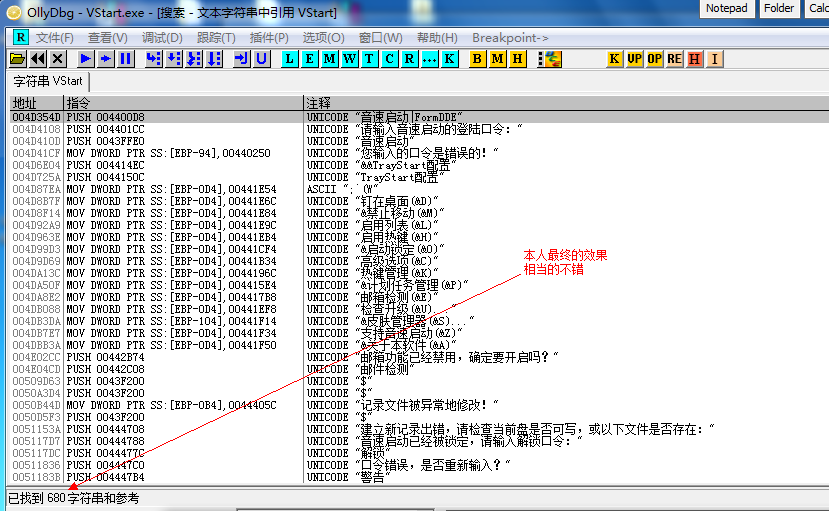The image size is (829, 511).
Task: Click the I plugin toolbar button
Action: tap(714, 59)
